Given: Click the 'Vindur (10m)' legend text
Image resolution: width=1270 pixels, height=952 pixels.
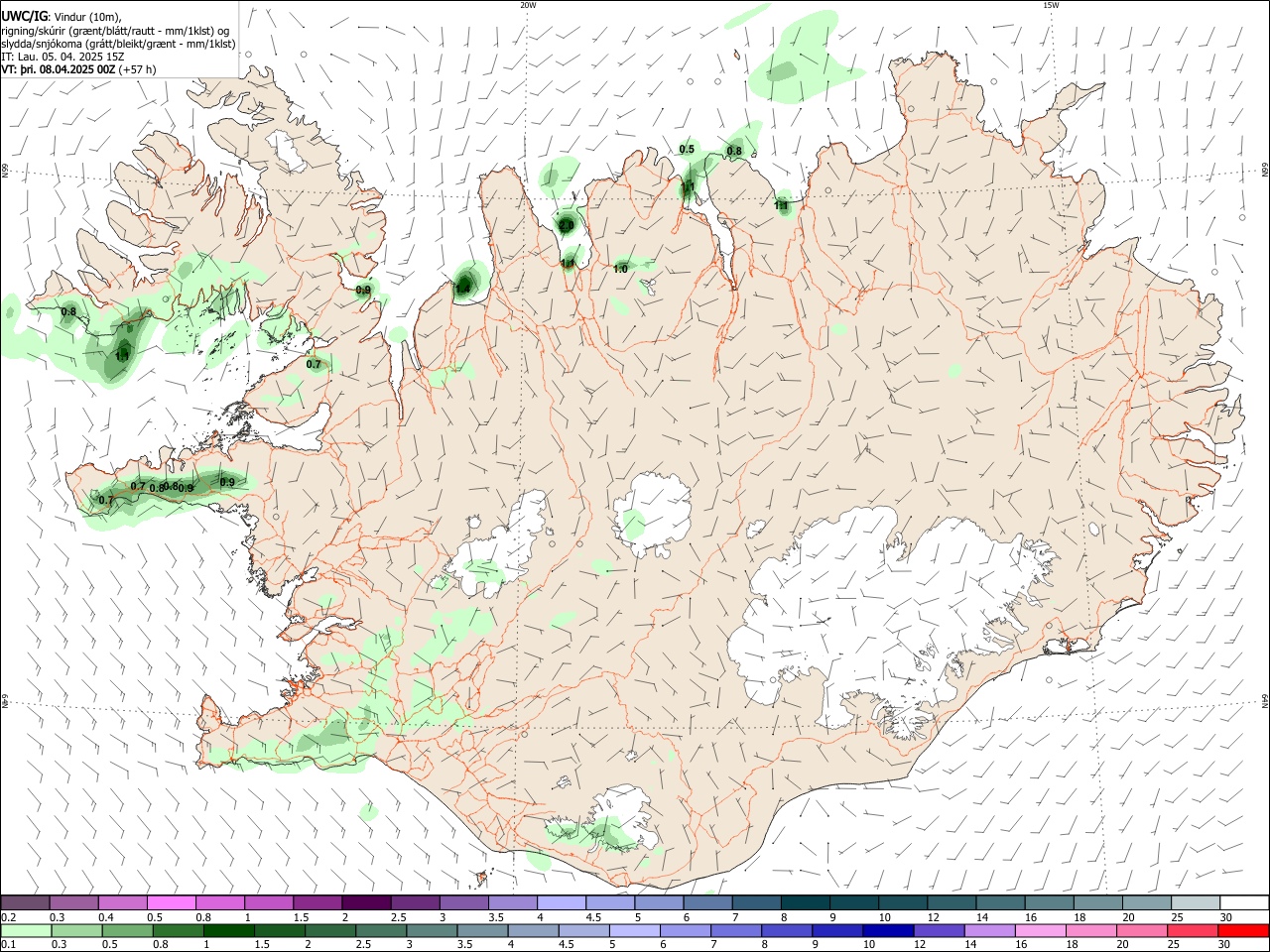Looking at the screenshot, I should click(x=87, y=17).
